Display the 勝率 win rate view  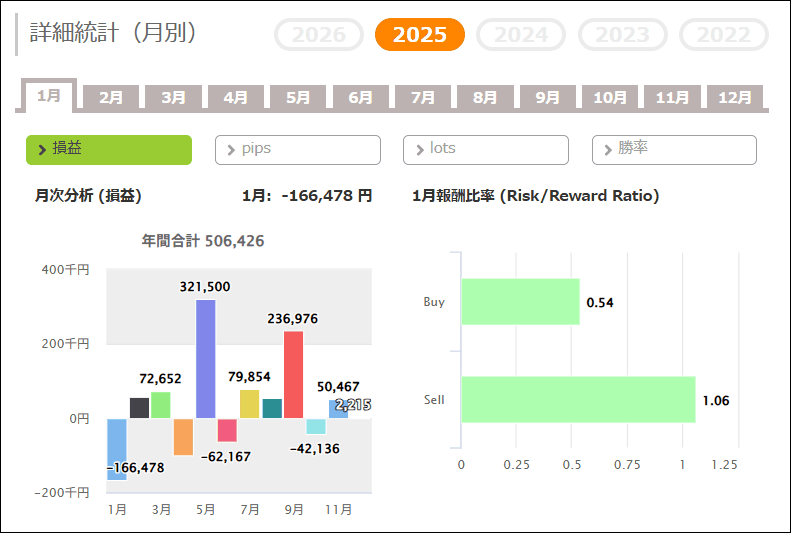pyautogui.click(x=674, y=150)
